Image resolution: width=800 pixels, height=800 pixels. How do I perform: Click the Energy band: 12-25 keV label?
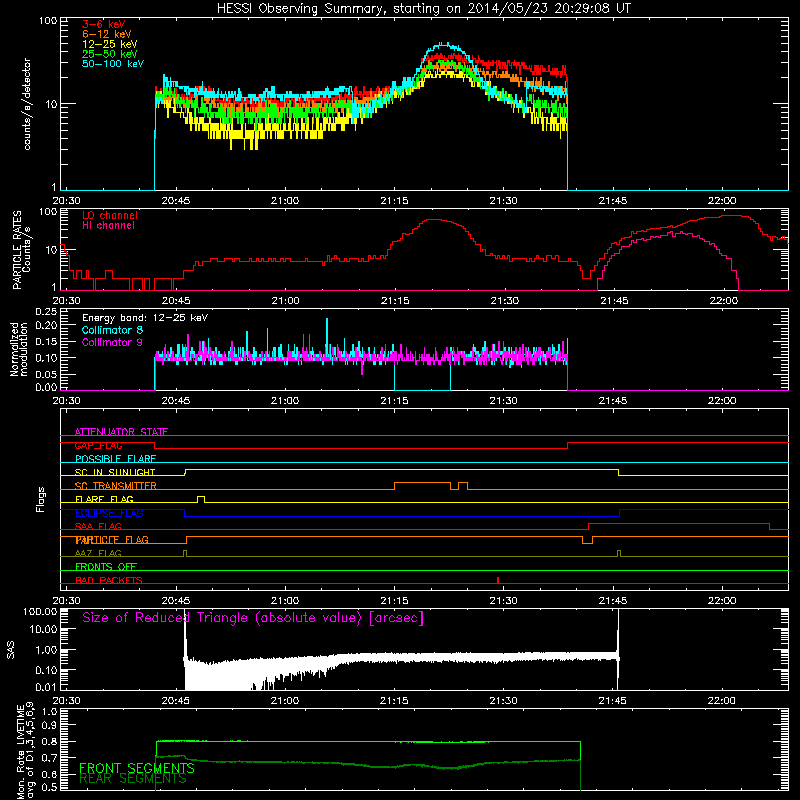(x=145, y=318)
